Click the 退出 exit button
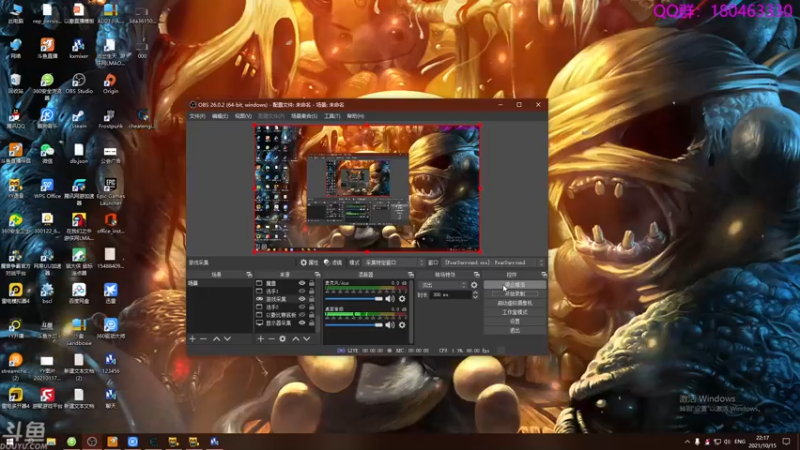Image resolution: width=800 pixels, height=450 pixels. coord(515,331)
